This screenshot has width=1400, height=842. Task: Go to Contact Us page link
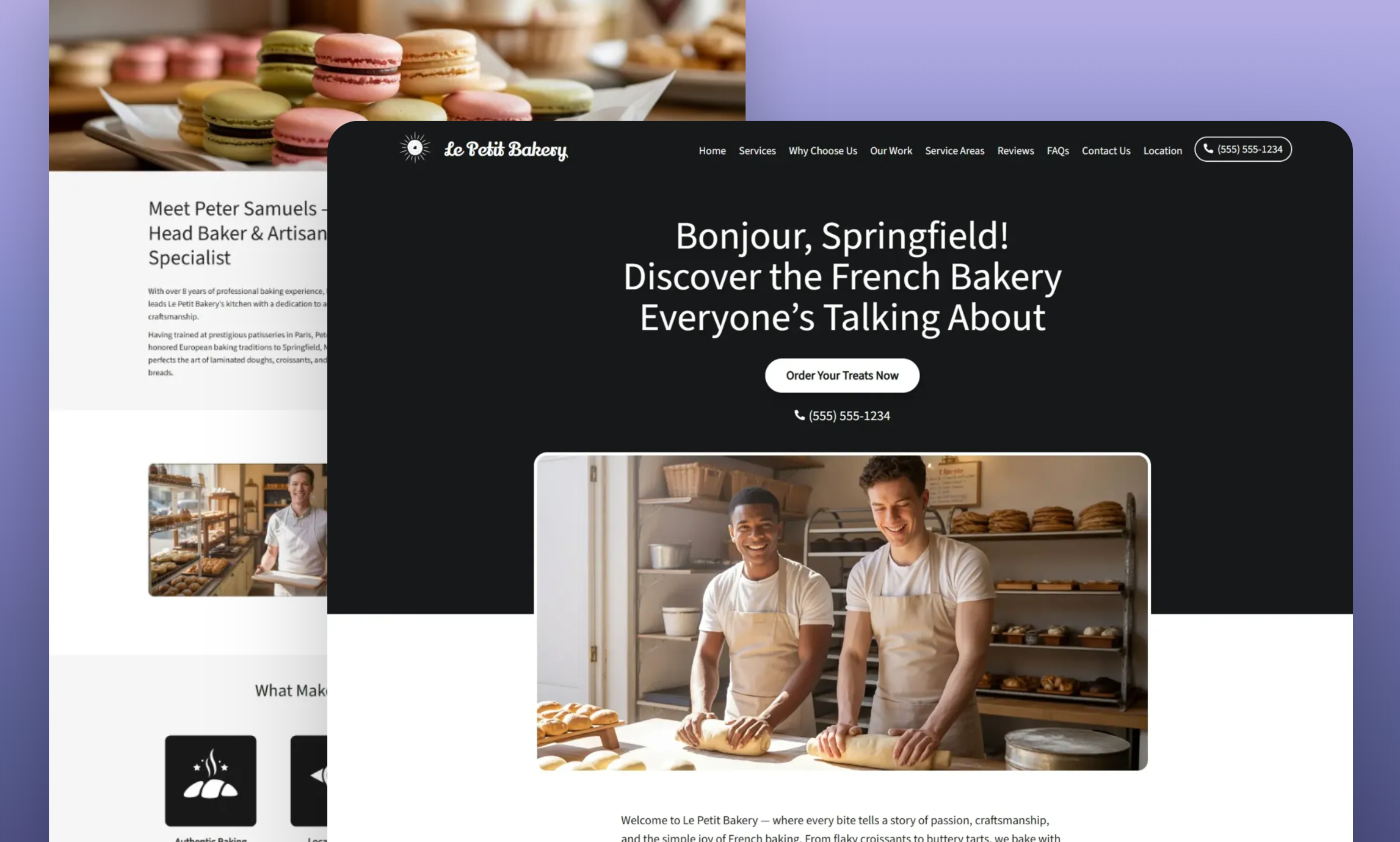[x=1106, y=150]
